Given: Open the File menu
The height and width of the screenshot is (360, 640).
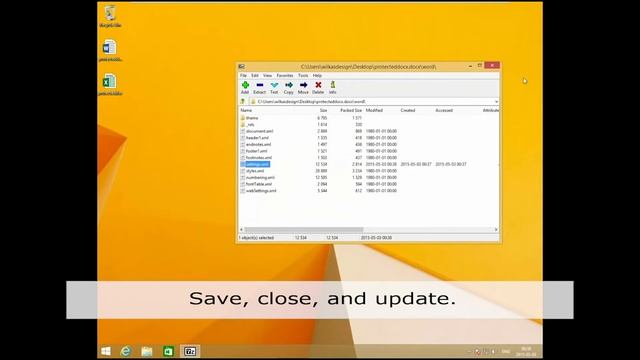Looking at the screenshot, I should [243, 76].
